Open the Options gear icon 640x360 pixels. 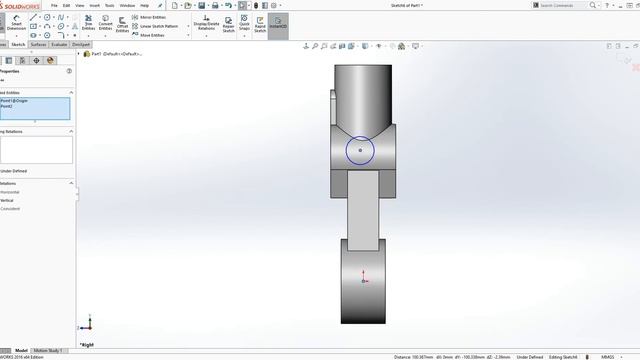pyautogui.click(x=274, y=5)
